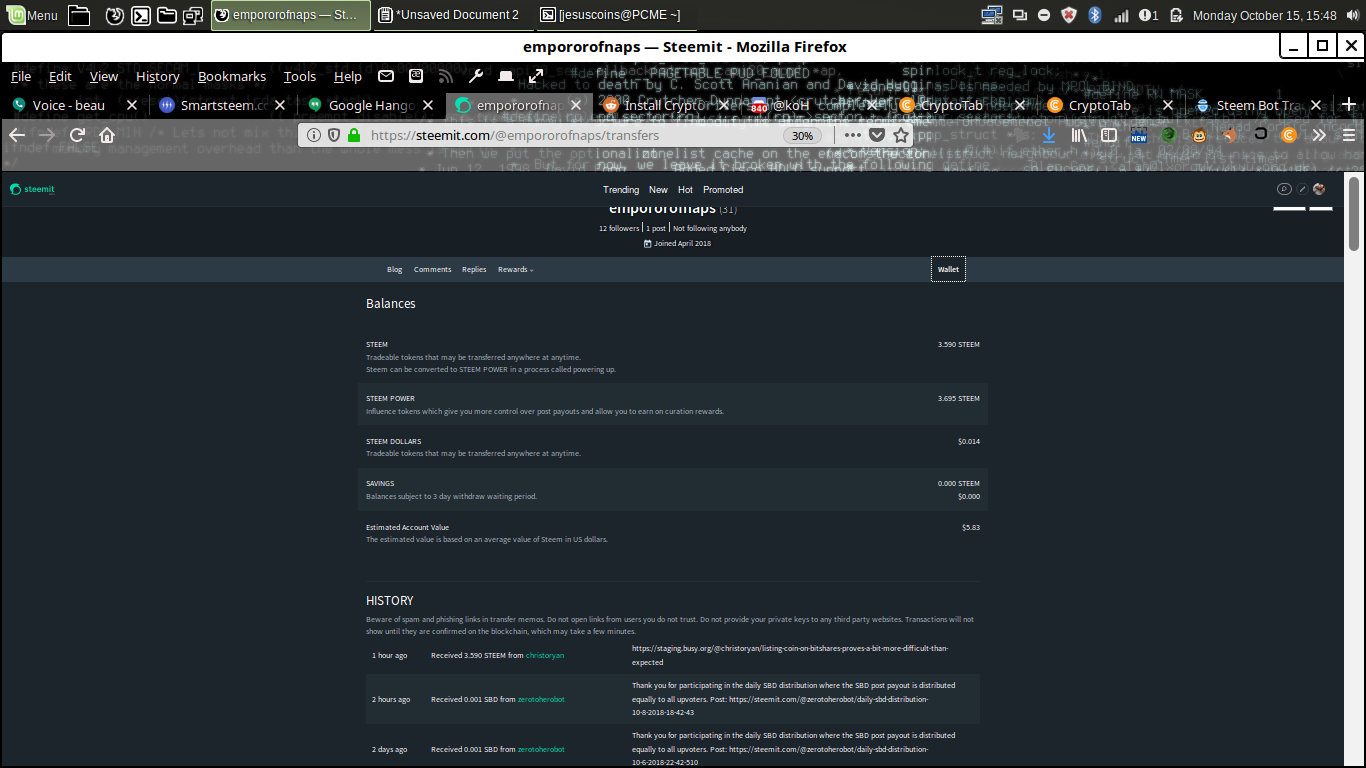The image size is (1366, 768).
Task: Click the wrench icon in menu bar
Action: [x=476, y=76]
